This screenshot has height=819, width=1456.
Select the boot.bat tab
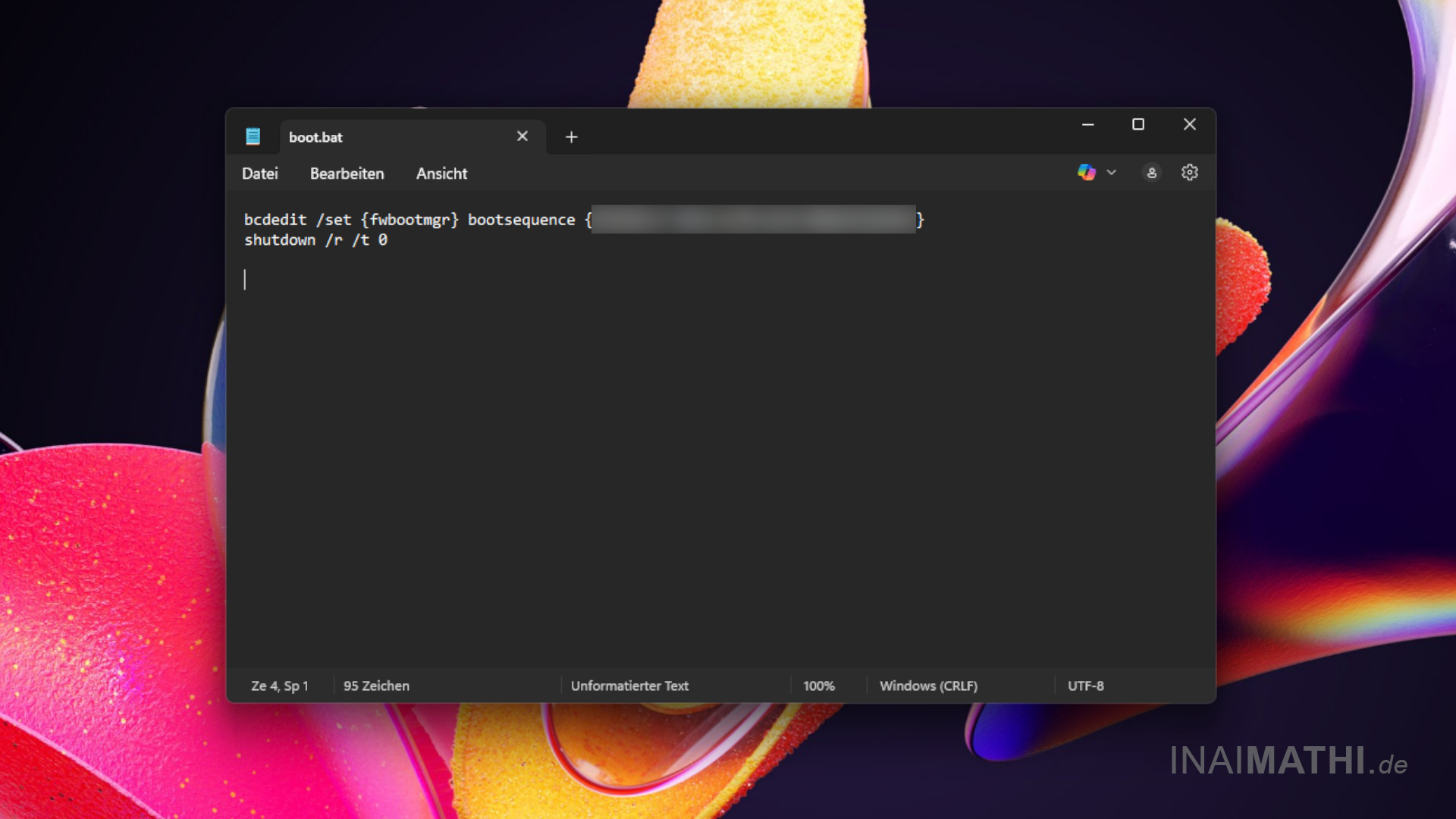tap(379, 137)
